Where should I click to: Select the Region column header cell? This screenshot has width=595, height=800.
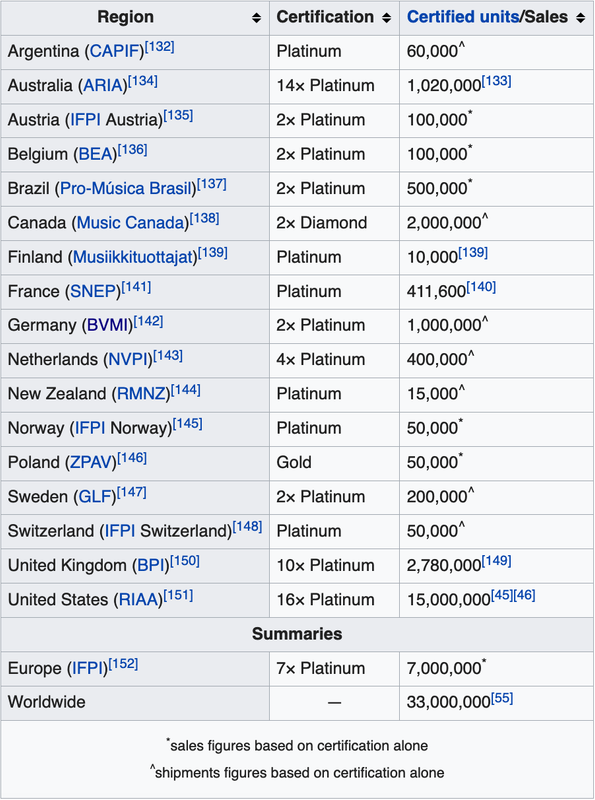135,18
